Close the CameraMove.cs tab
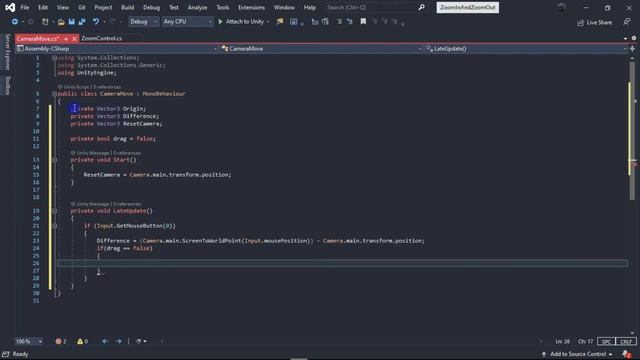640x360 pixels. click(74, 39)
